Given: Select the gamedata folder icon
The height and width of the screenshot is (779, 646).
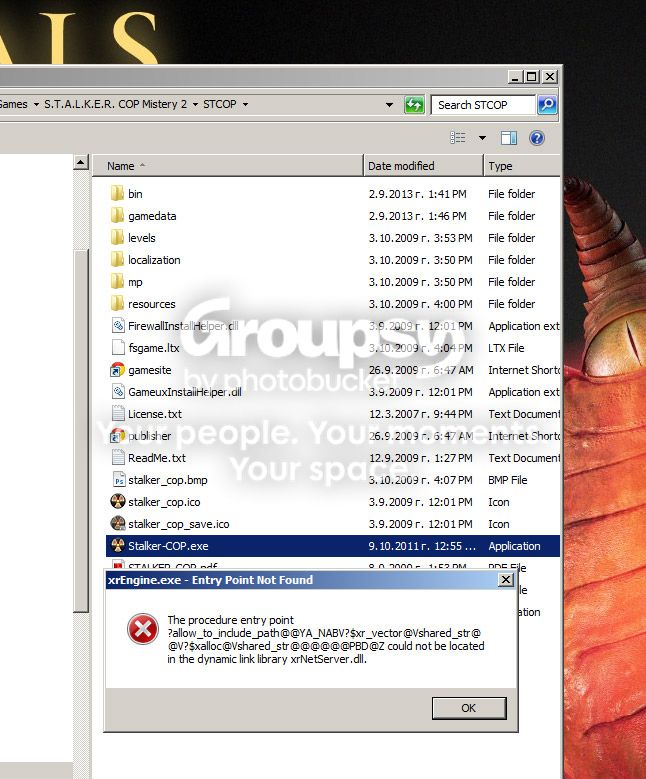Looking at the screenshot, I should click(117, 215).
